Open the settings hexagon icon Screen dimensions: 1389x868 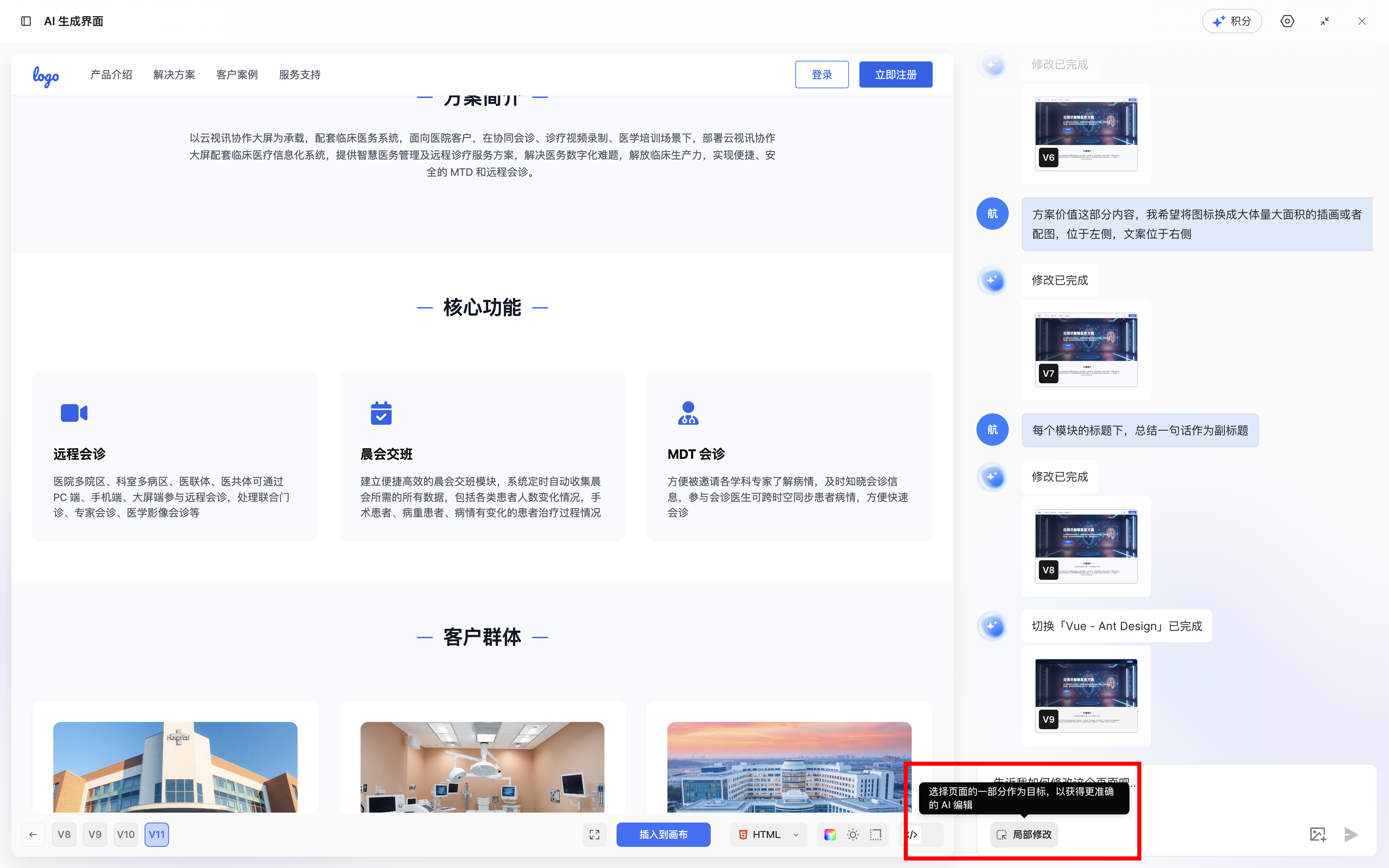(x=1287, y=21)
